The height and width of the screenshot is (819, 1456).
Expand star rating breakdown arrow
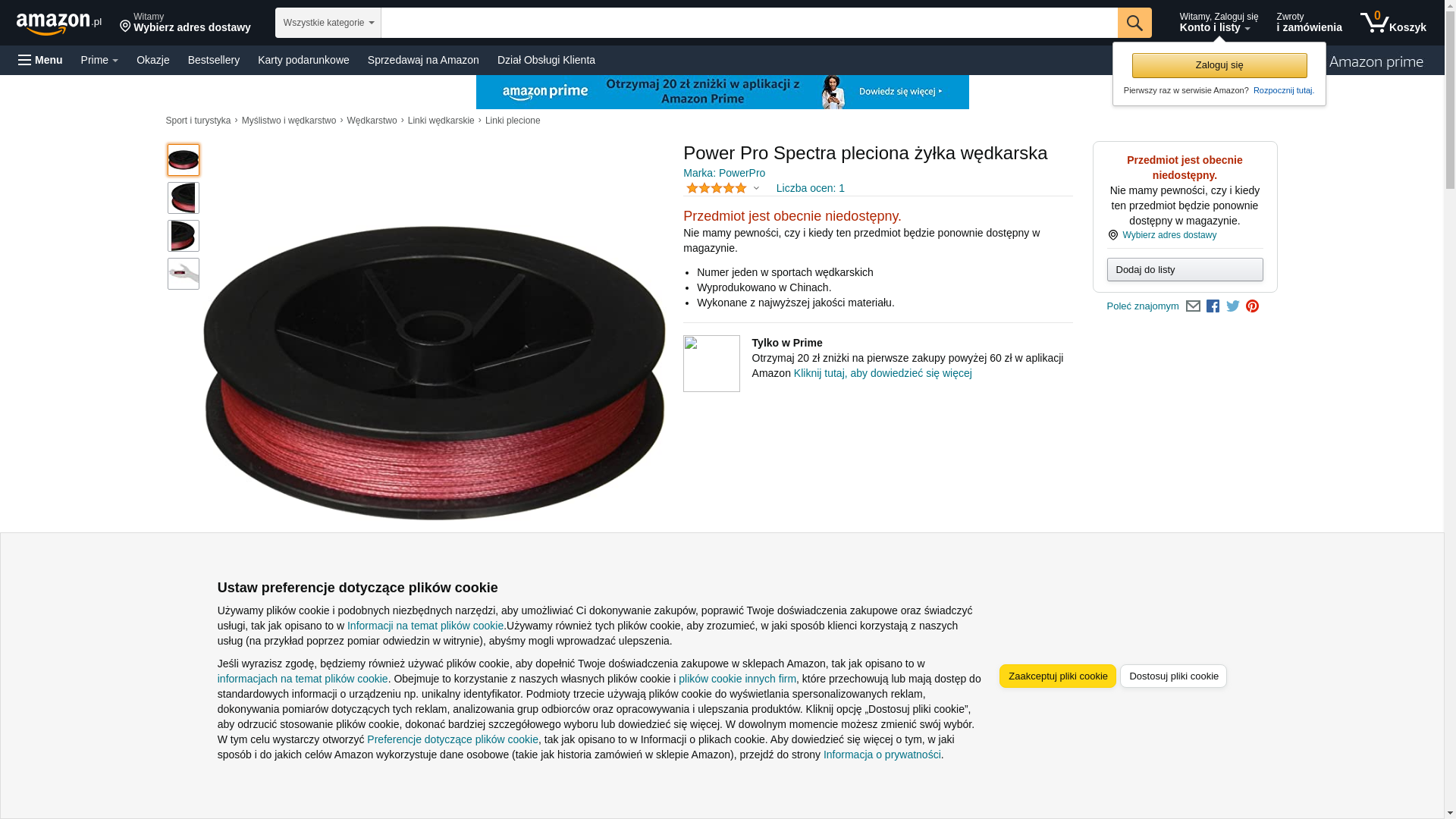(756, 188)
